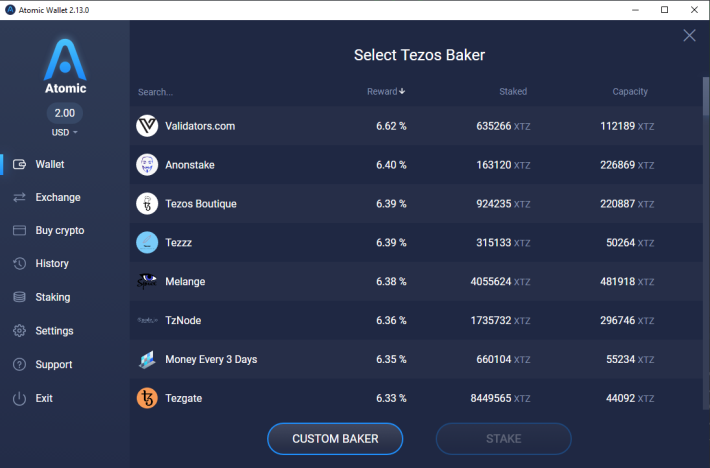Click staked amount 635266 XTZ
Screen dimensions: 710x468
503,126
